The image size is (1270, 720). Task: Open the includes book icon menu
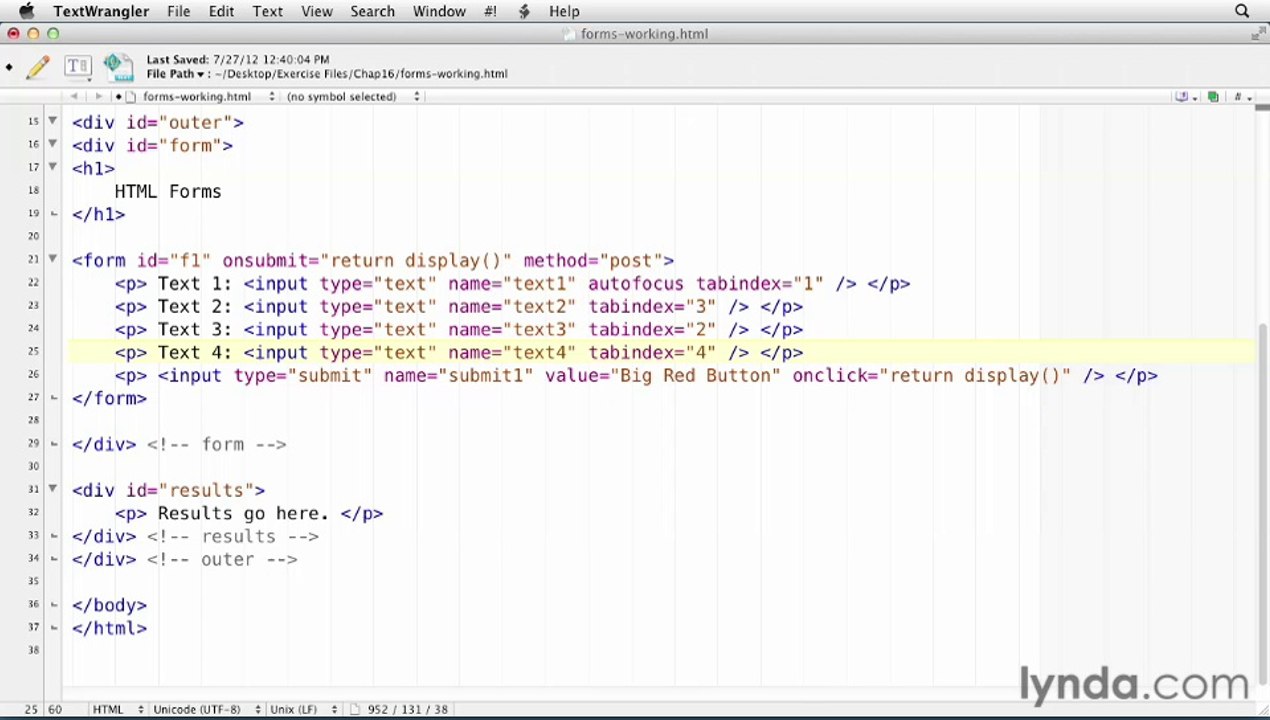[1184, 97]
